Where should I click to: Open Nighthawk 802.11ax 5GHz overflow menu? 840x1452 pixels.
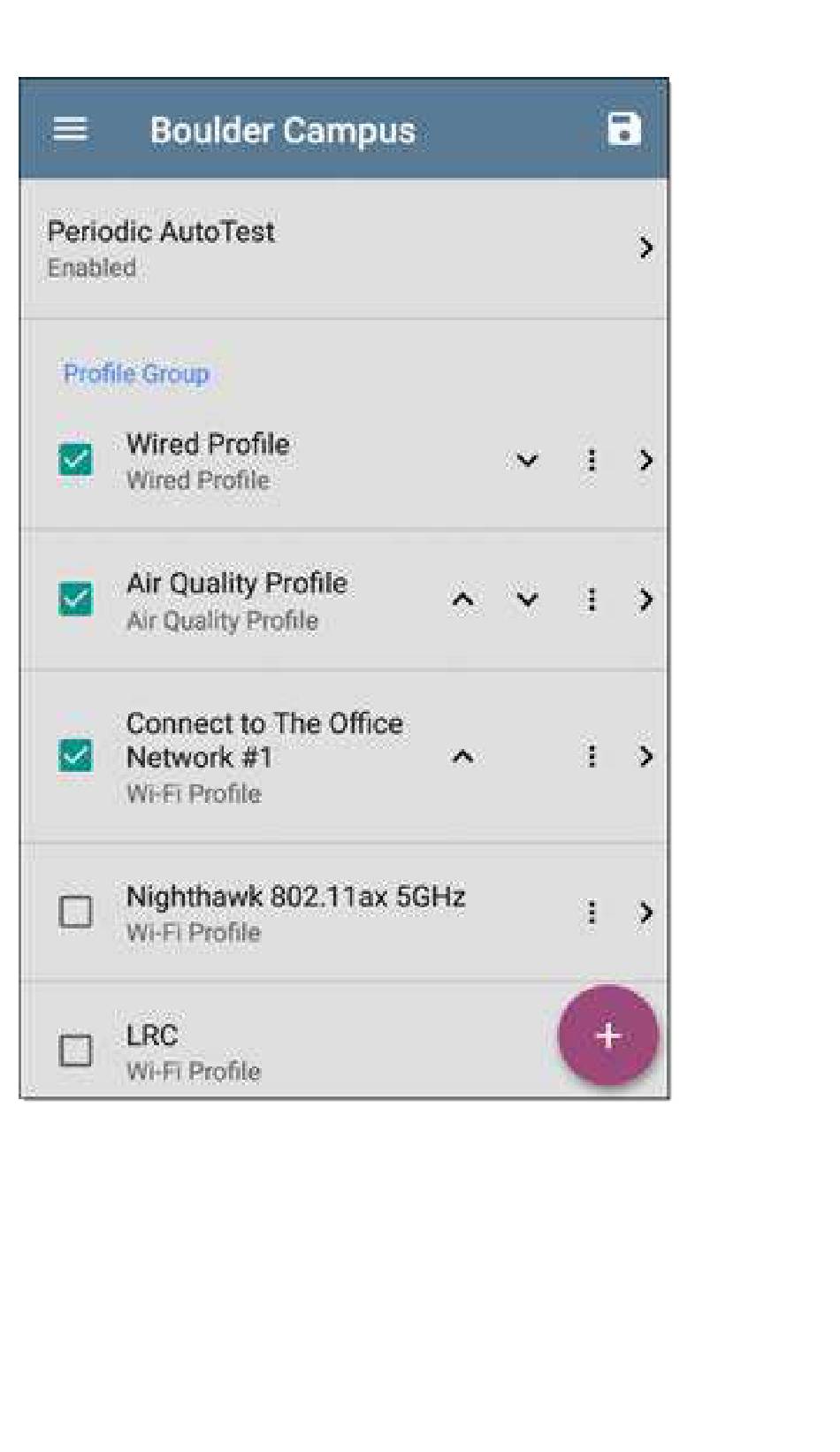(592, 912)
